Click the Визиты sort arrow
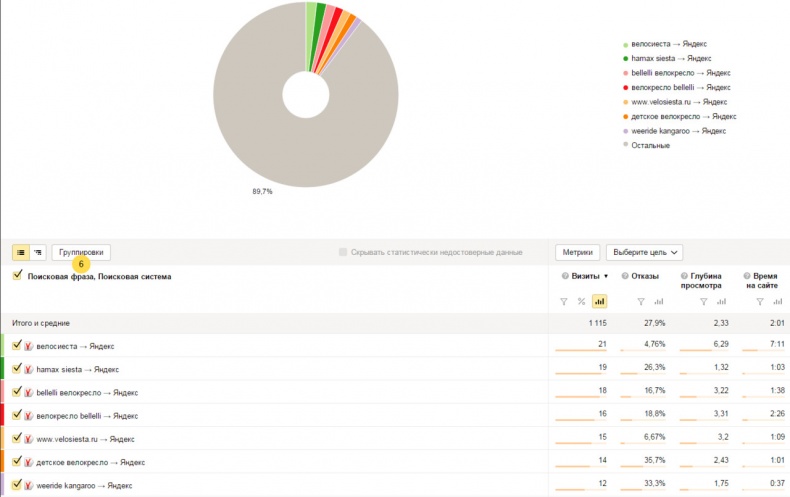 click(606, 276)
